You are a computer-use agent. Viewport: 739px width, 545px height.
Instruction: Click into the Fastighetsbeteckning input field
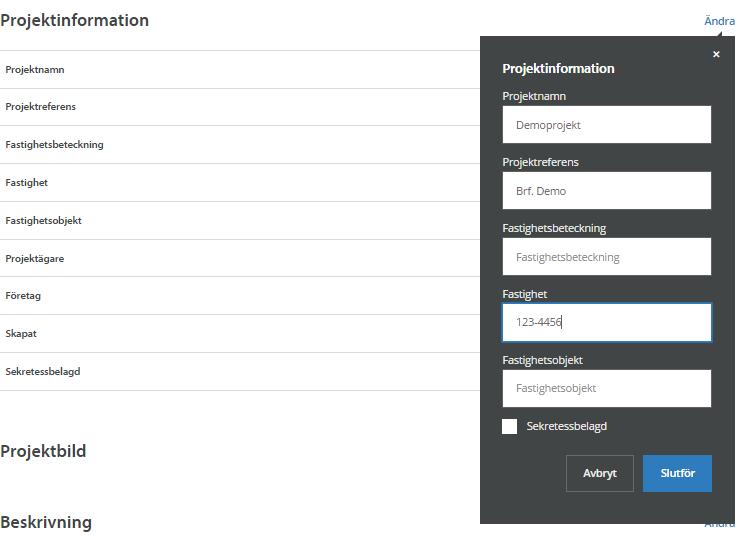pos(607,256)
